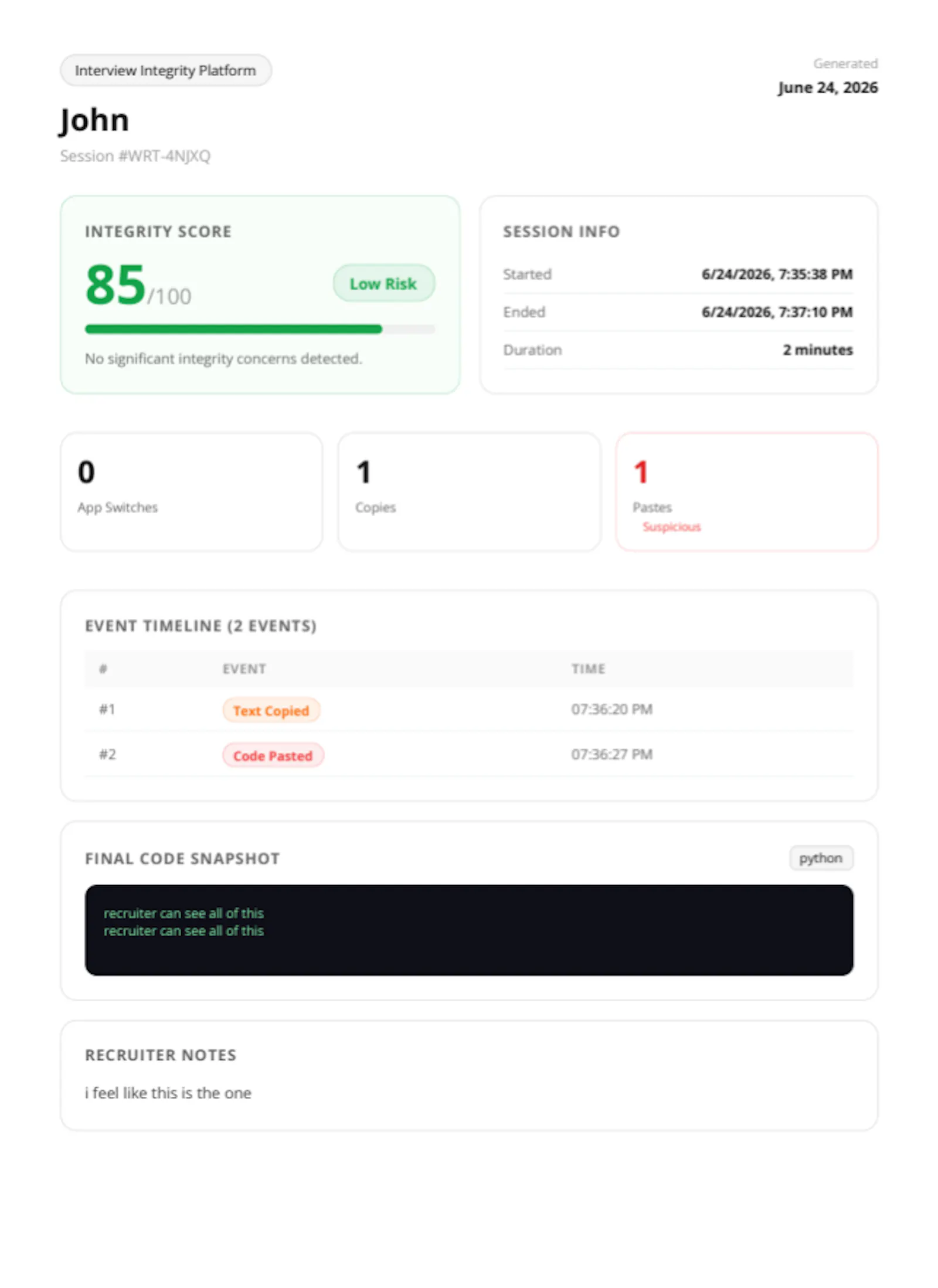Click the 85 integrity score value
Viewport: 938px width, 1288px height.
115,284
